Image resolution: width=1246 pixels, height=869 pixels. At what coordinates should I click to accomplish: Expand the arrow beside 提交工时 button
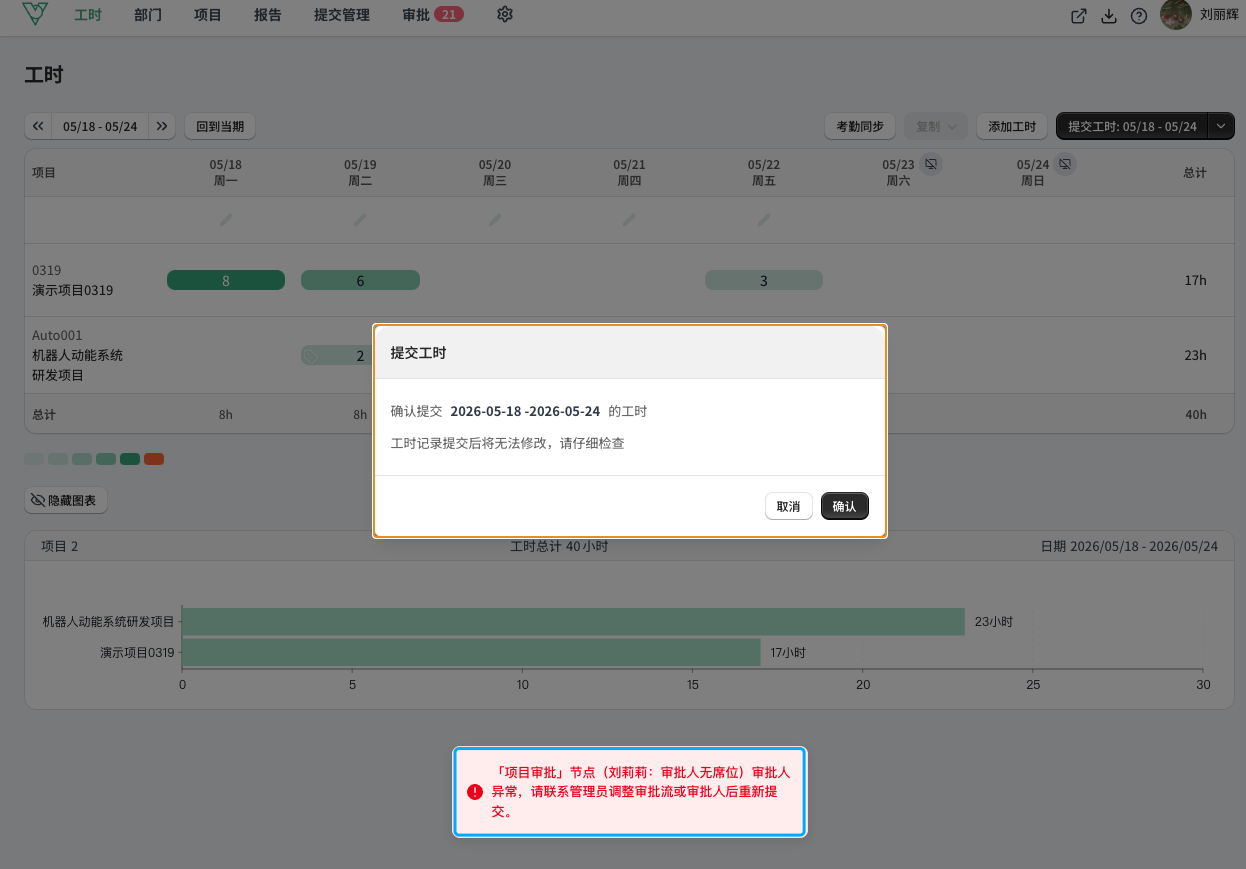pos(1222,126)
